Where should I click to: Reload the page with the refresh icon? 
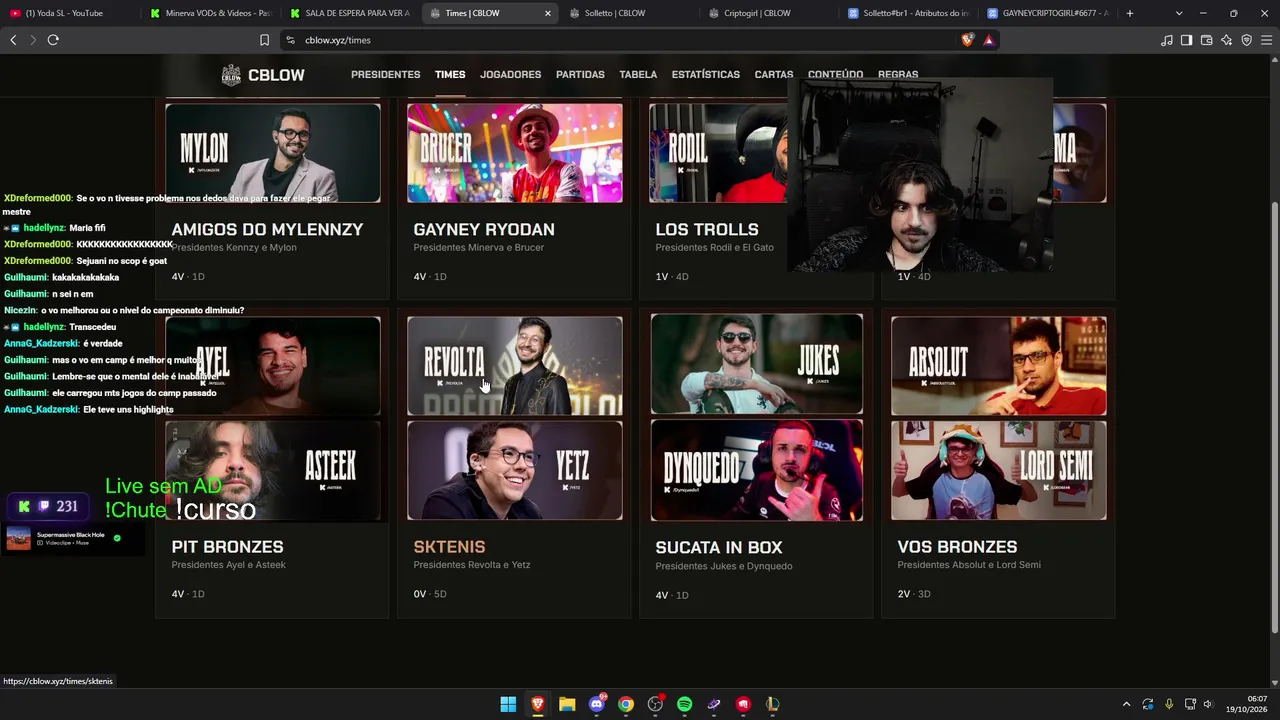coord(53,40)
